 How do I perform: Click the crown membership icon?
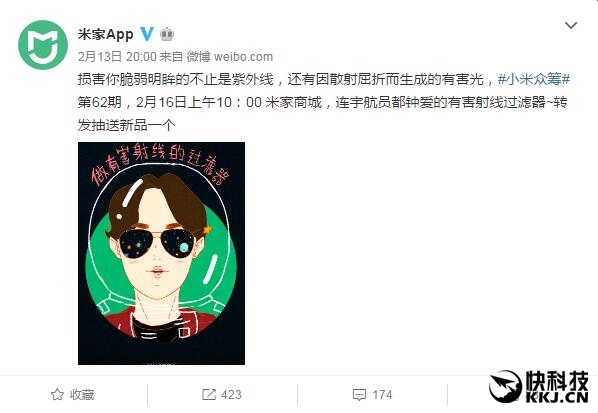167,34
